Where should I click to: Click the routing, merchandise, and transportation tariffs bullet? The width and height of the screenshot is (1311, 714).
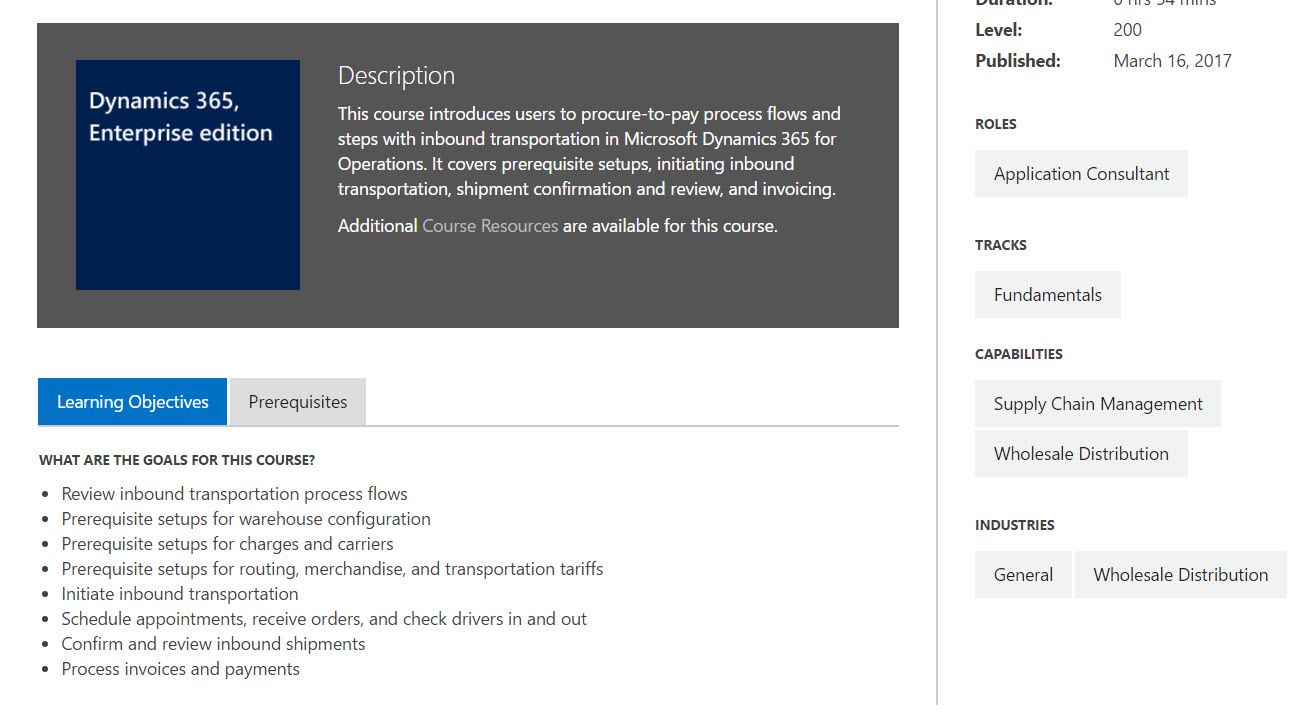(333, 569)
